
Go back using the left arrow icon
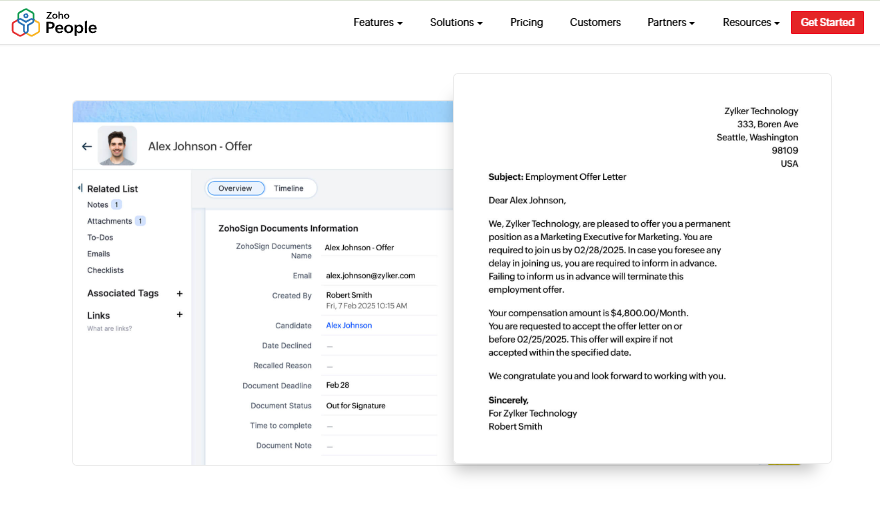[x=86, y=147]
